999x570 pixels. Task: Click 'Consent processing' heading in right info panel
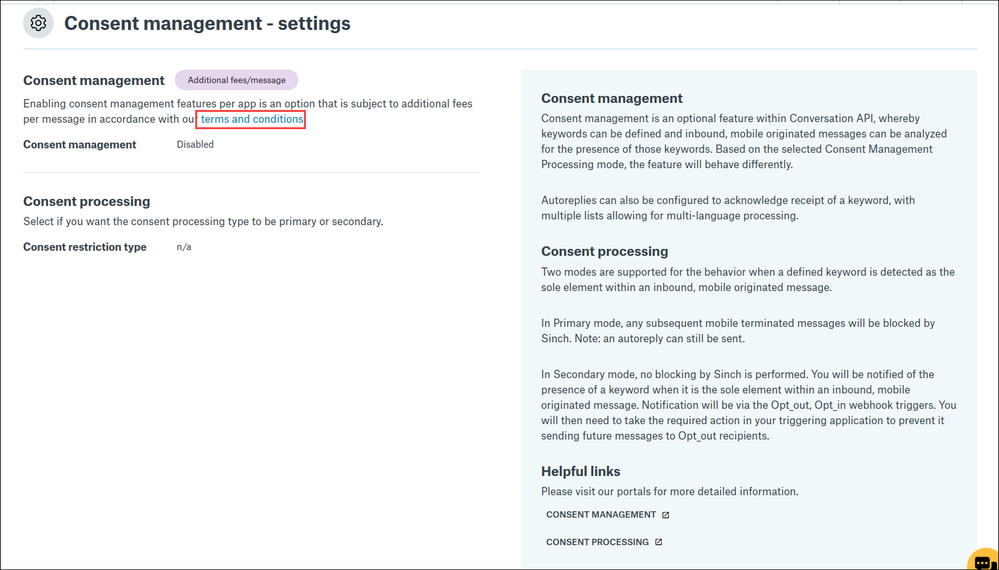click(x=604, y=251)
